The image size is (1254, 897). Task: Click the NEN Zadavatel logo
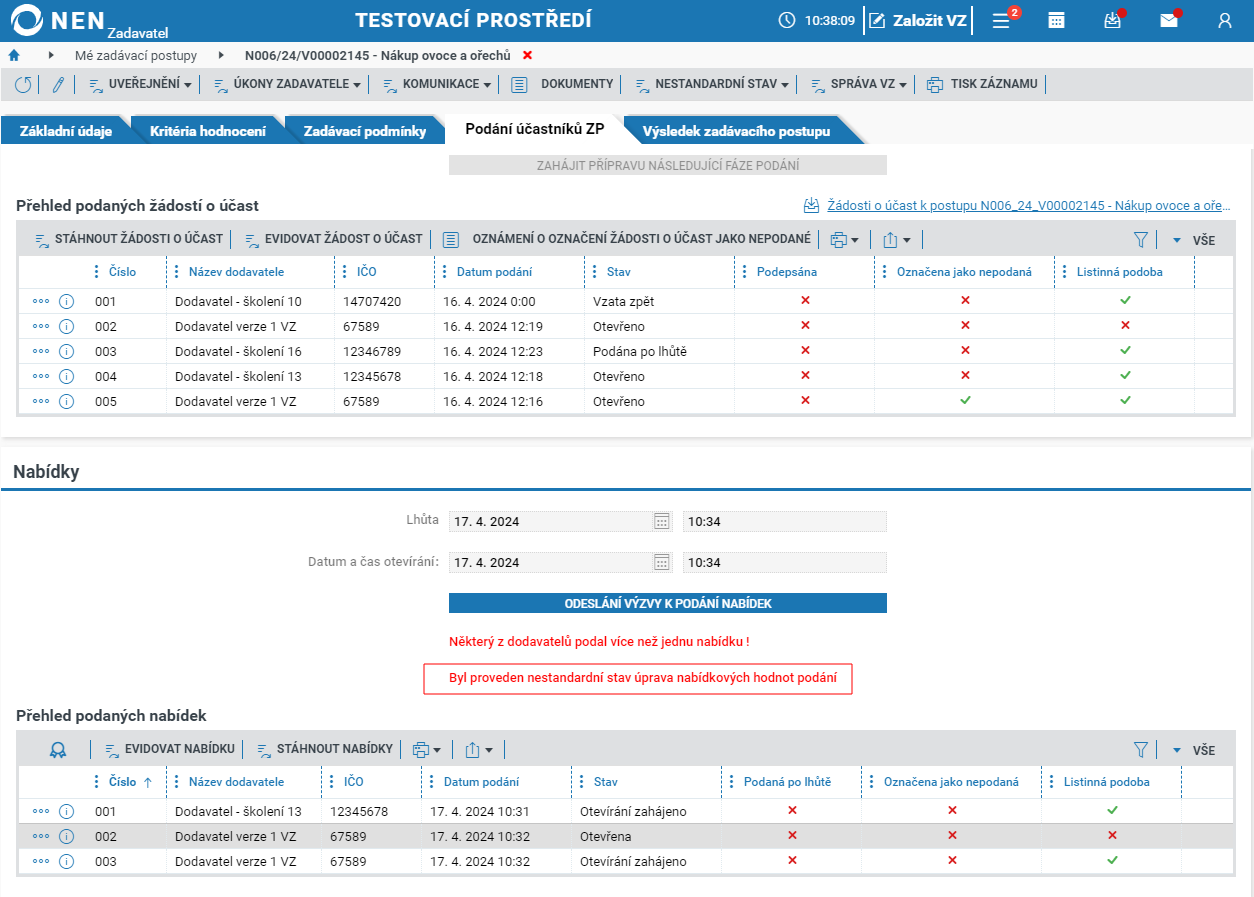(89, 21)
